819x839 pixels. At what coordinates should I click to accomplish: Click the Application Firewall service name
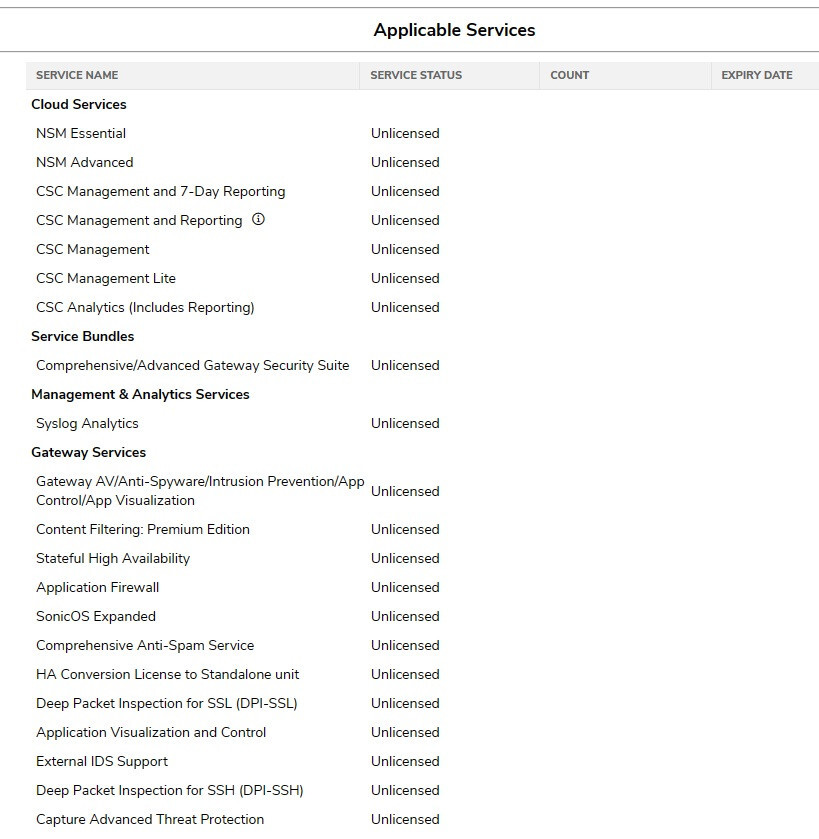[x=97, y=588]
